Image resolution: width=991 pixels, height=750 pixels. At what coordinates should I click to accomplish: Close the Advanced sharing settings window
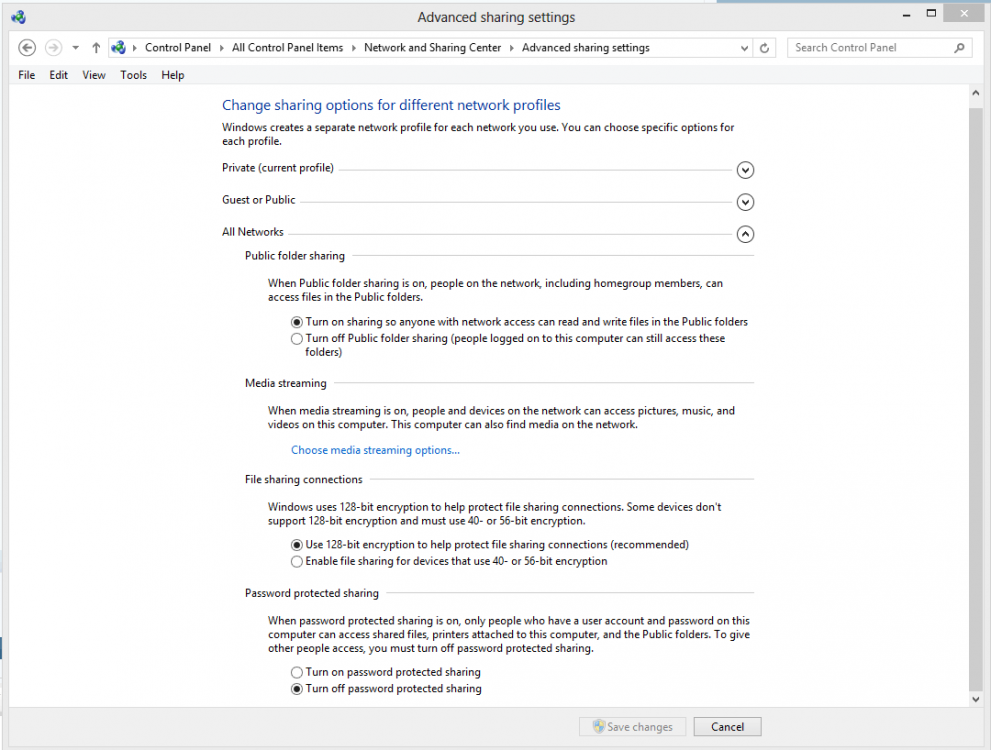click(964, 13)
